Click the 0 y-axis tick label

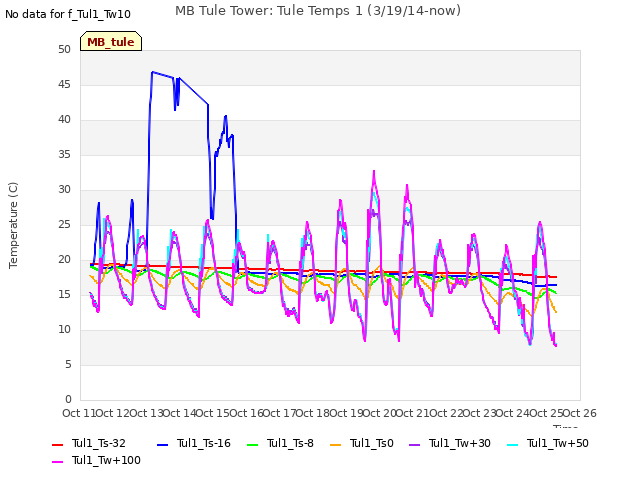tap(68, 400)
